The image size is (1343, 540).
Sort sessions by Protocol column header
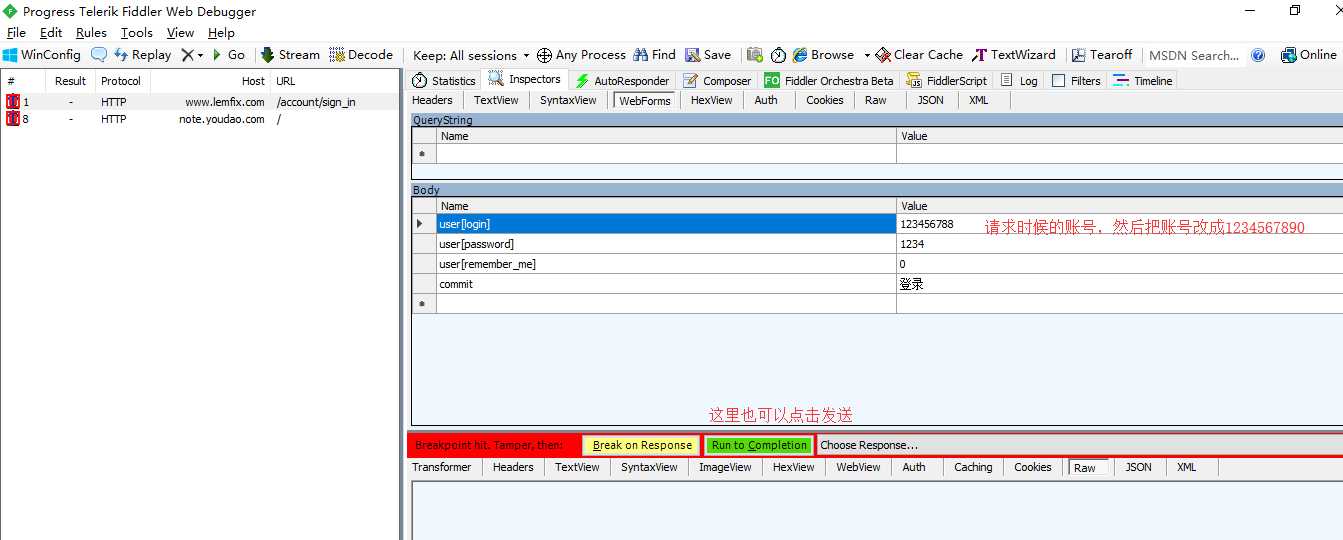pos(121,81)
